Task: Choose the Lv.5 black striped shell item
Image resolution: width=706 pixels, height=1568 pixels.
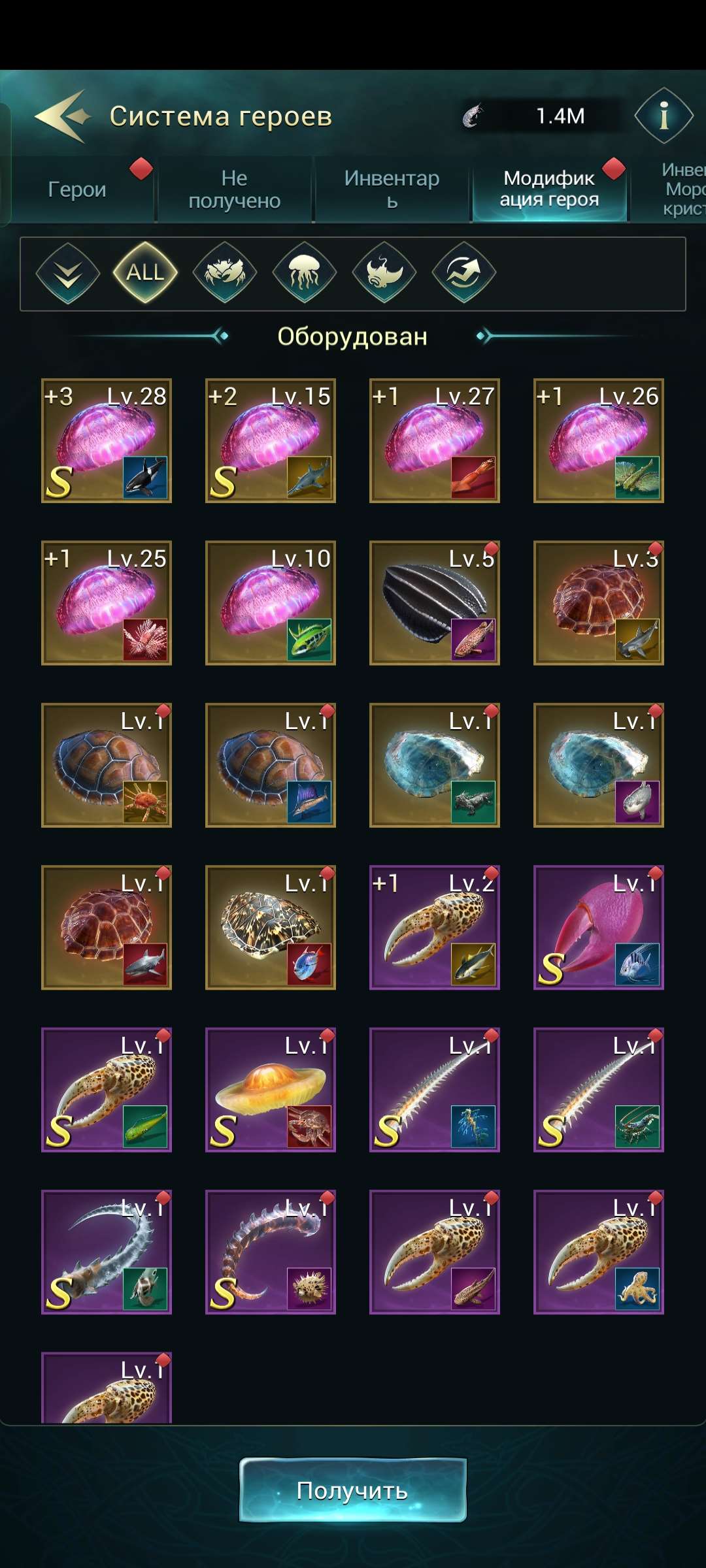Action: (435, 603)
